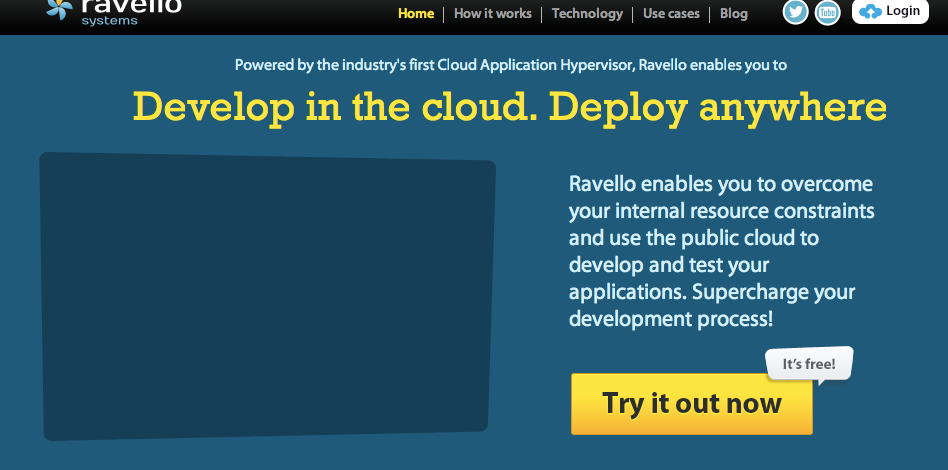Click the cloud icon in Login button

point(871,12)
